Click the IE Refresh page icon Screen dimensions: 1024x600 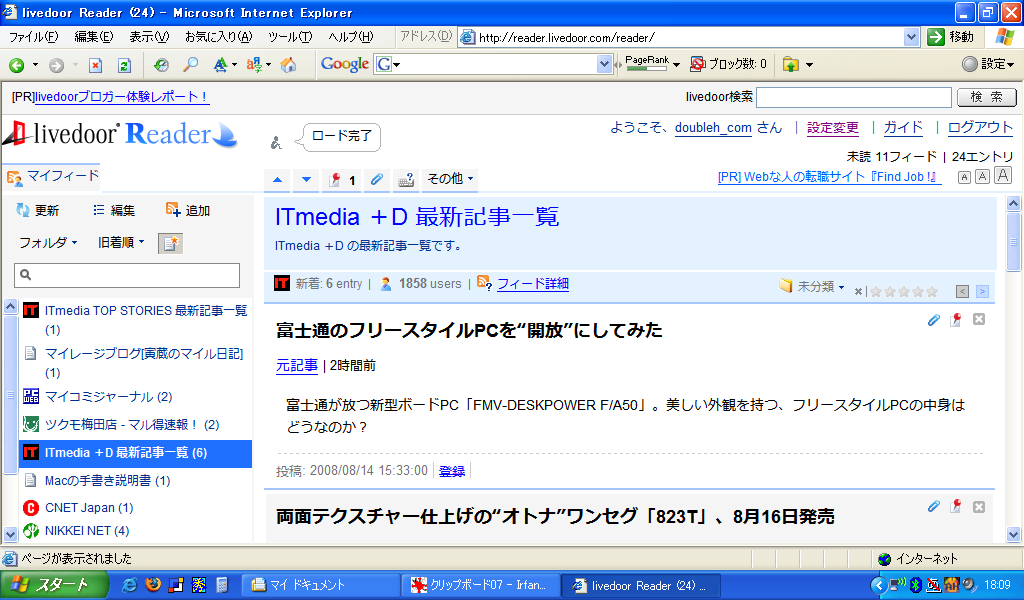click(124, 65)
